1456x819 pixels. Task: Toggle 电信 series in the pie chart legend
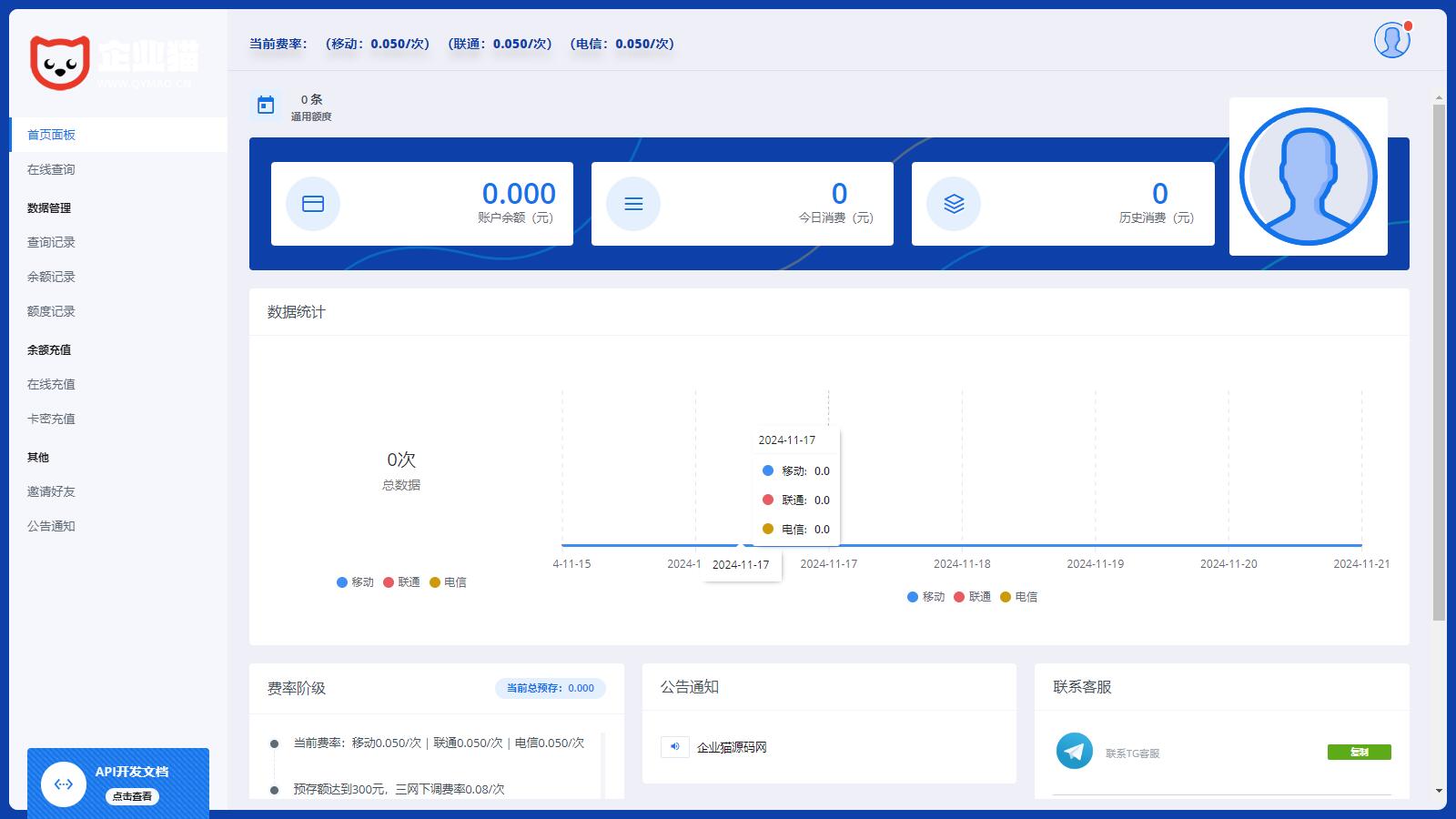tap(448, 582)
